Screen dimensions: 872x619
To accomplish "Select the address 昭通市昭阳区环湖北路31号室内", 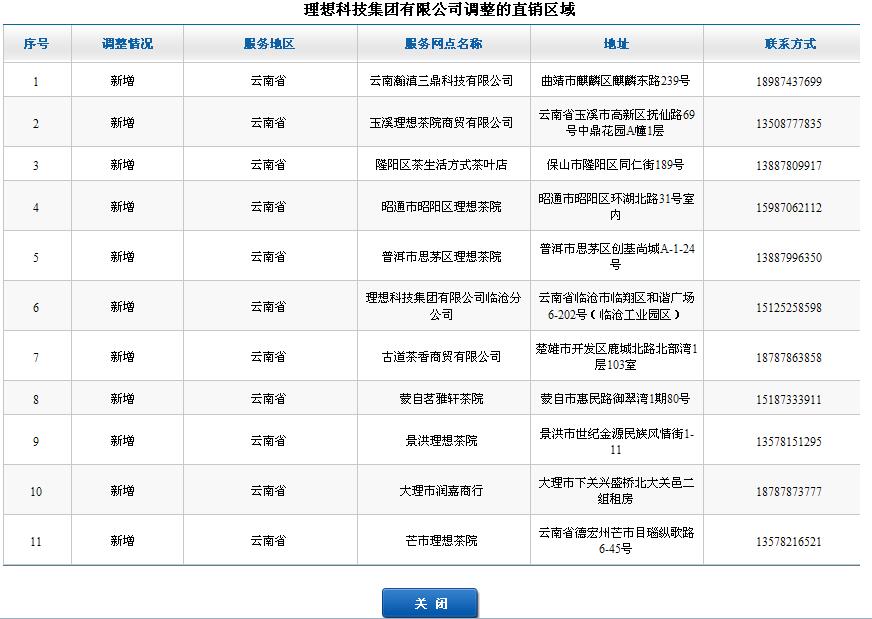I will point(616,207).
